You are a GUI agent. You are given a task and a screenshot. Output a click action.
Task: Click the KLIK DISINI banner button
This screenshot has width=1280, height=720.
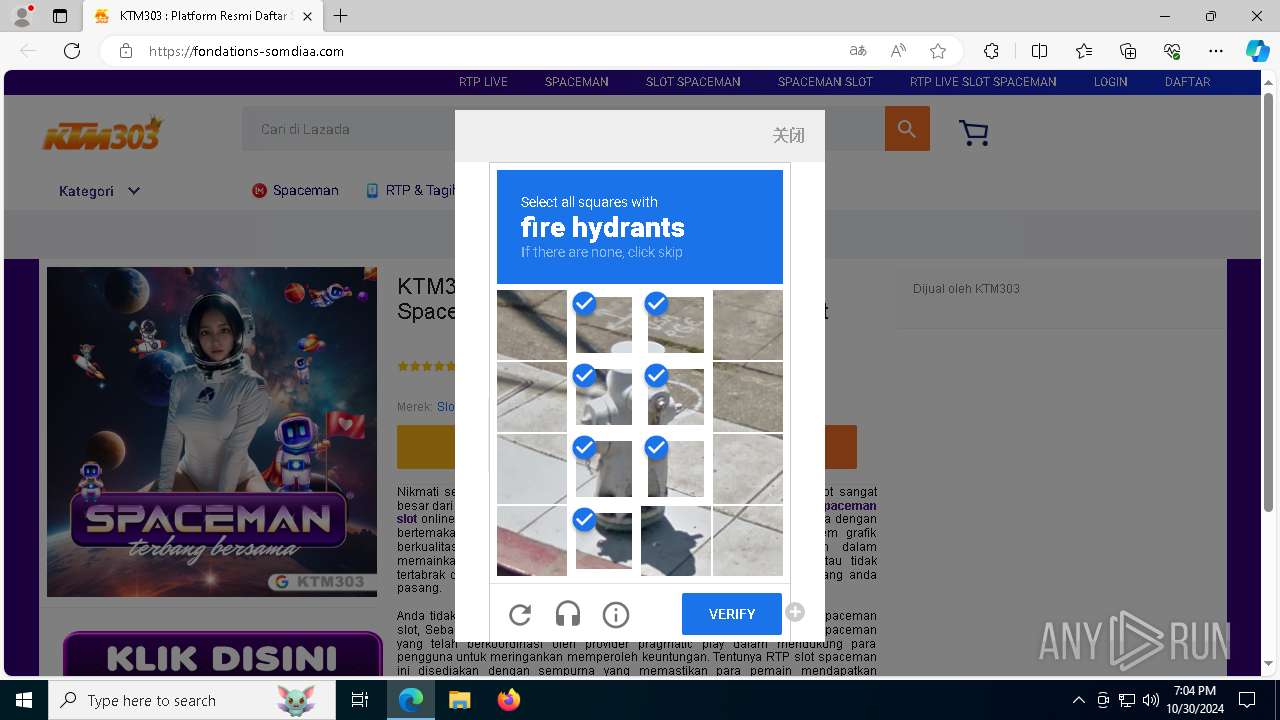point(222,656)
